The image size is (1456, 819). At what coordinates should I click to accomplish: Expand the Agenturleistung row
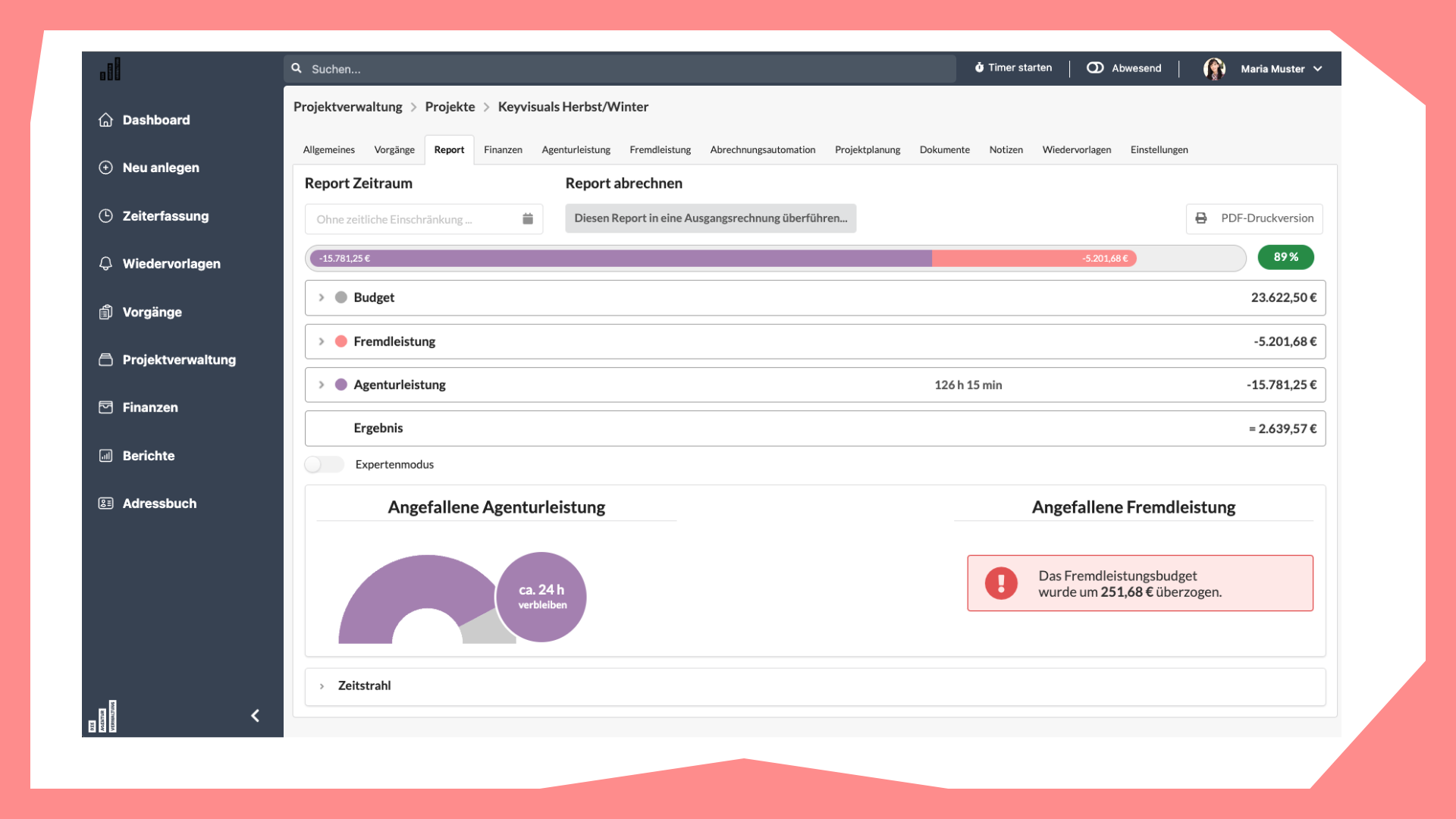click(322, 384)
